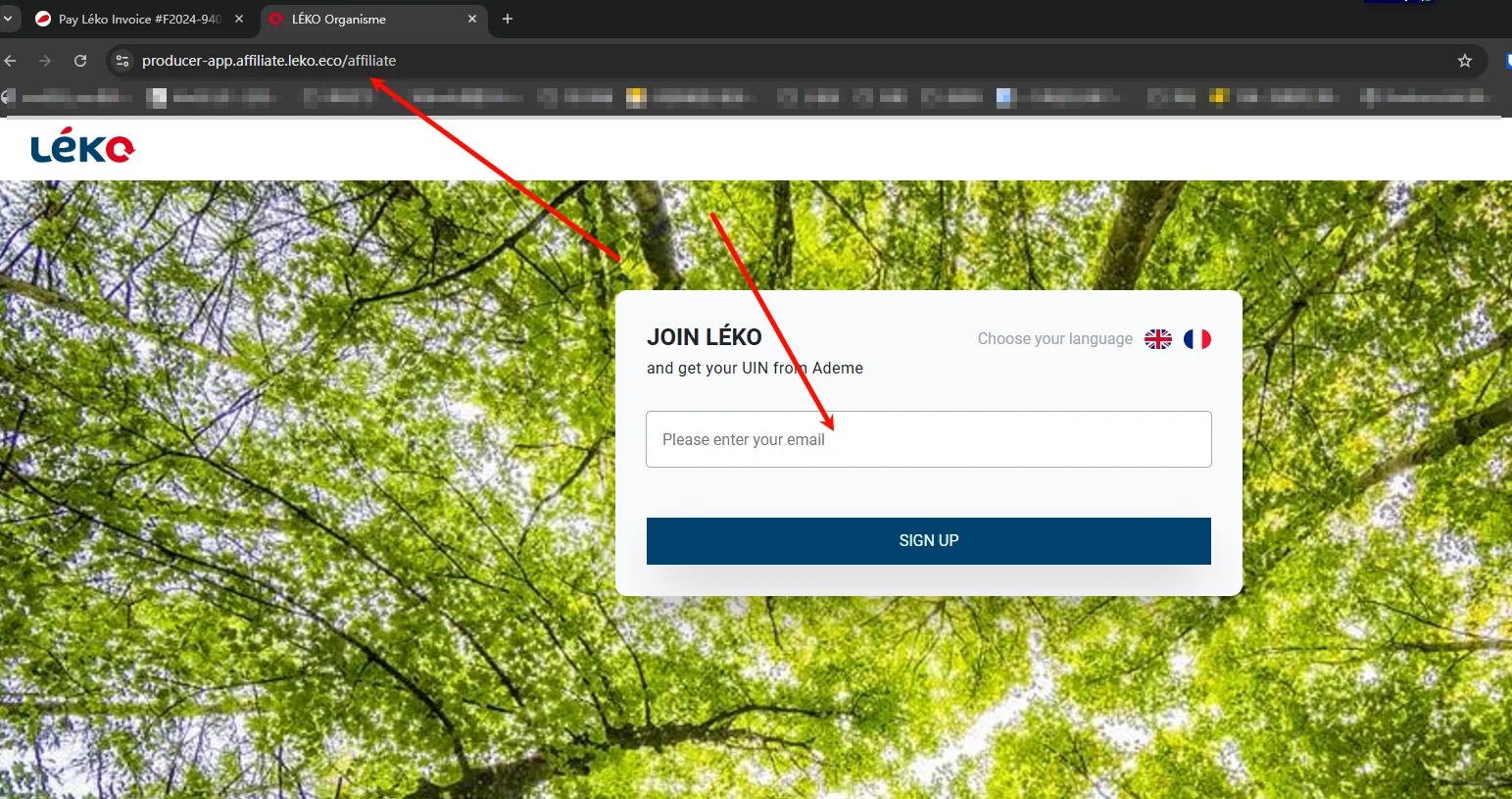Open the leftmost bookmark in bookmarks bar
The width and height of the screenshot is (1512, 799).
pos(69,96)
